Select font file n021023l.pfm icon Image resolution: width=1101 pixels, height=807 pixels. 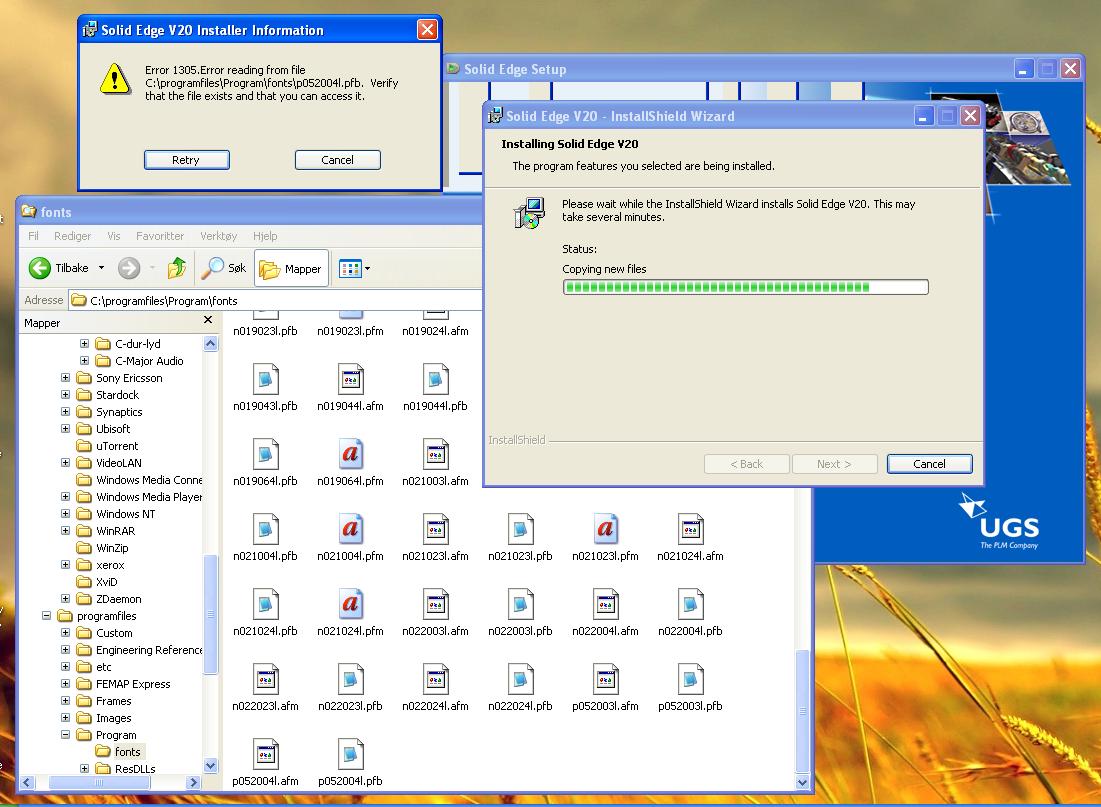[605, 530]
